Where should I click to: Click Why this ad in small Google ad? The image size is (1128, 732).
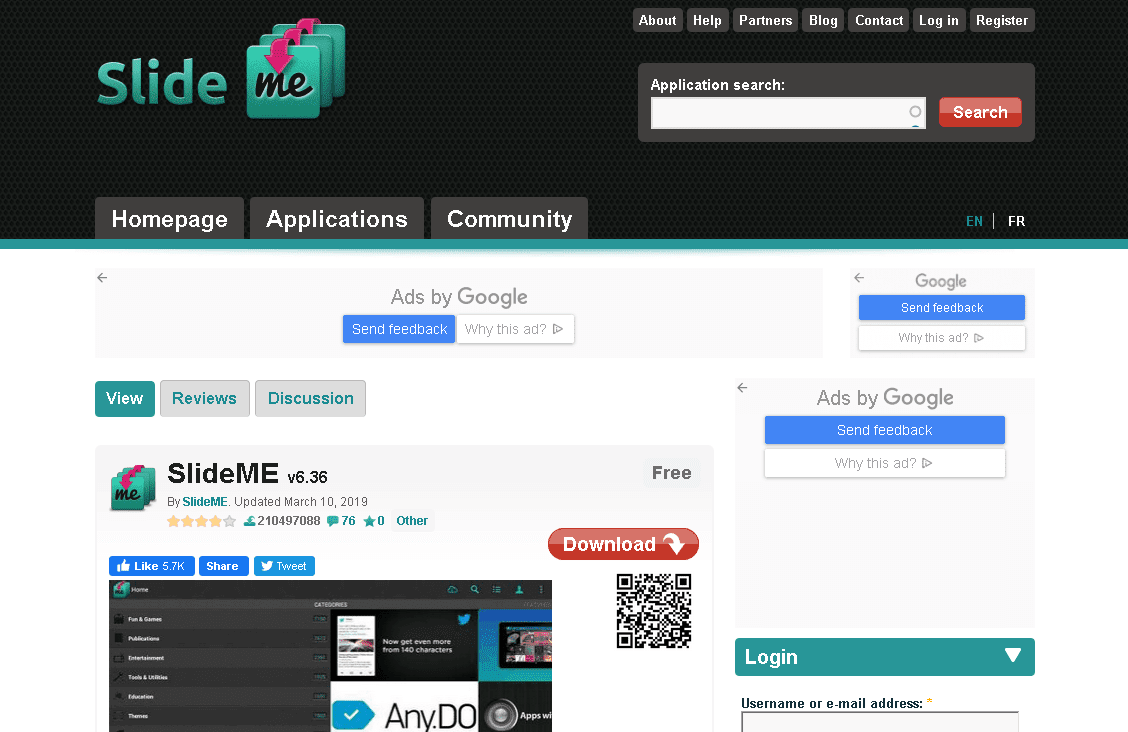click(941, 338)
